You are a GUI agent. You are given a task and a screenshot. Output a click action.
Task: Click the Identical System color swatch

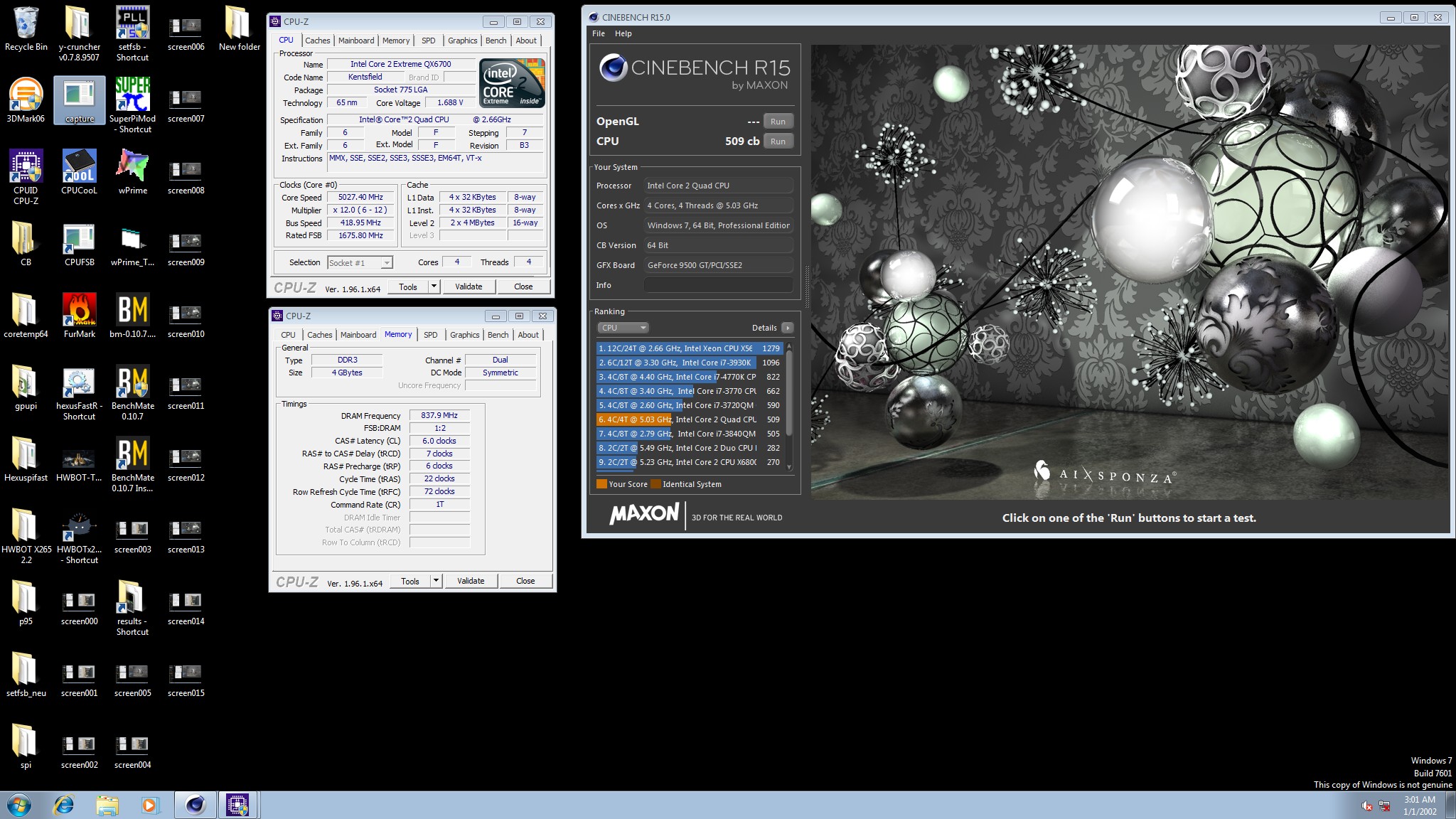click(x=655, y=484)
